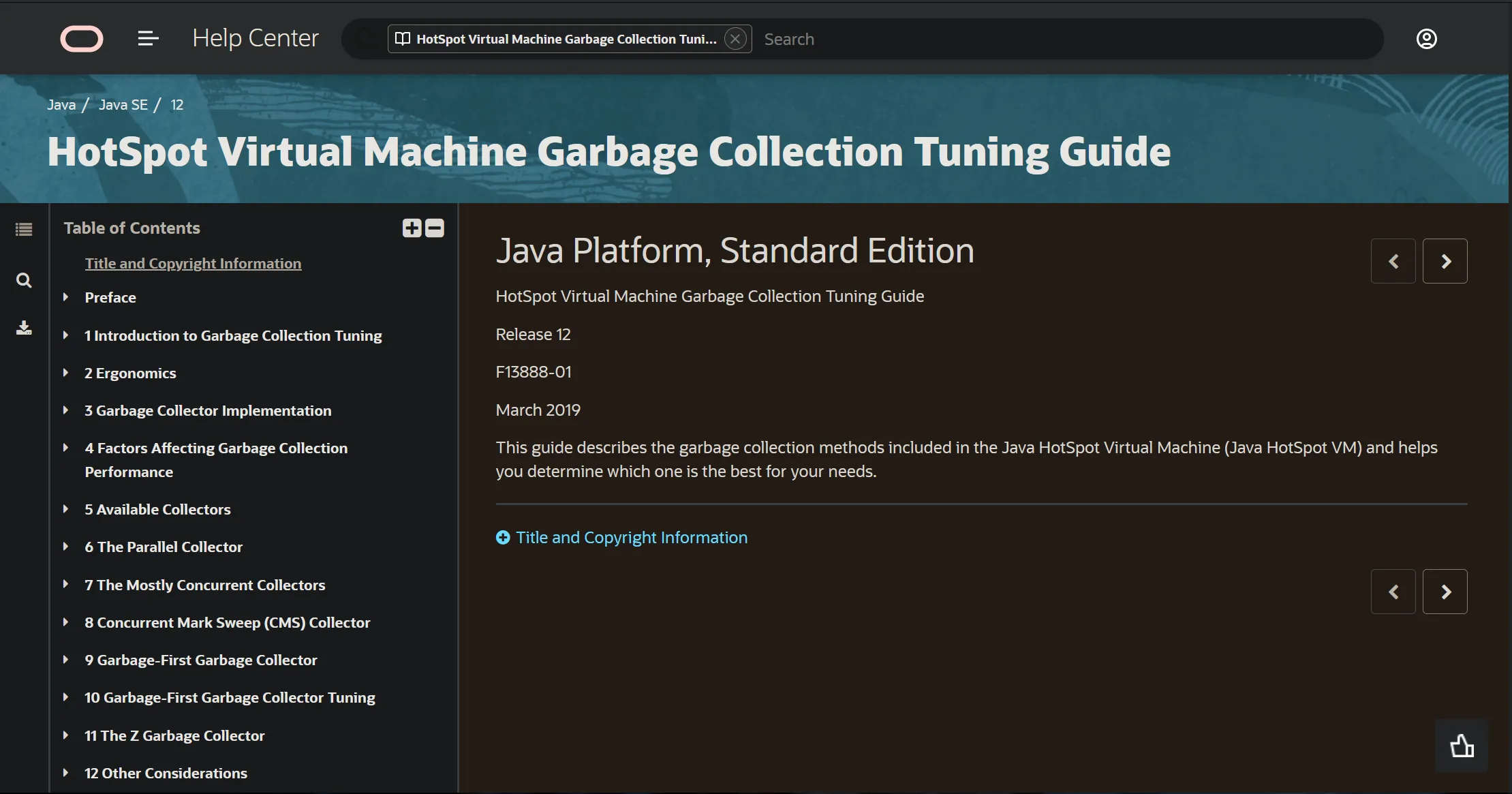Expand the 11 The Z Garbage Collector arrow
This screenshot has height=794, width=1512.
(65, 735)
